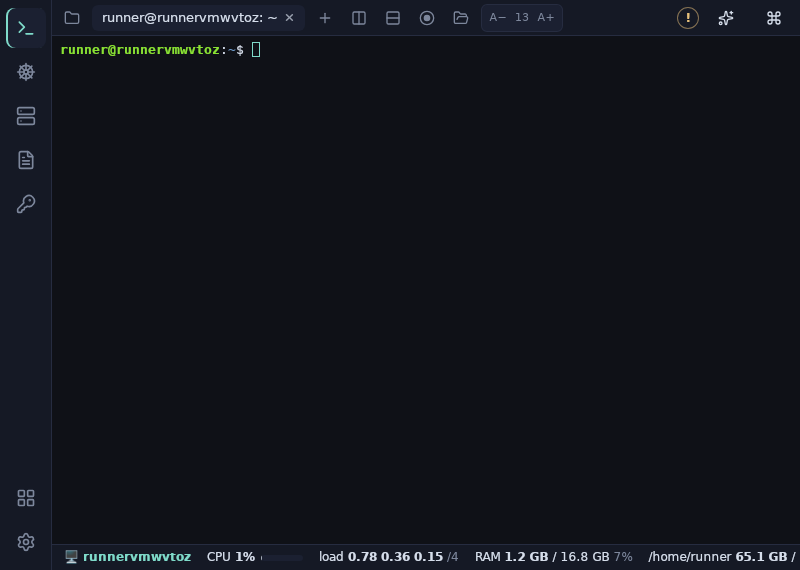Open the document/snippets sidebar icon

click(x=26, y=160)
